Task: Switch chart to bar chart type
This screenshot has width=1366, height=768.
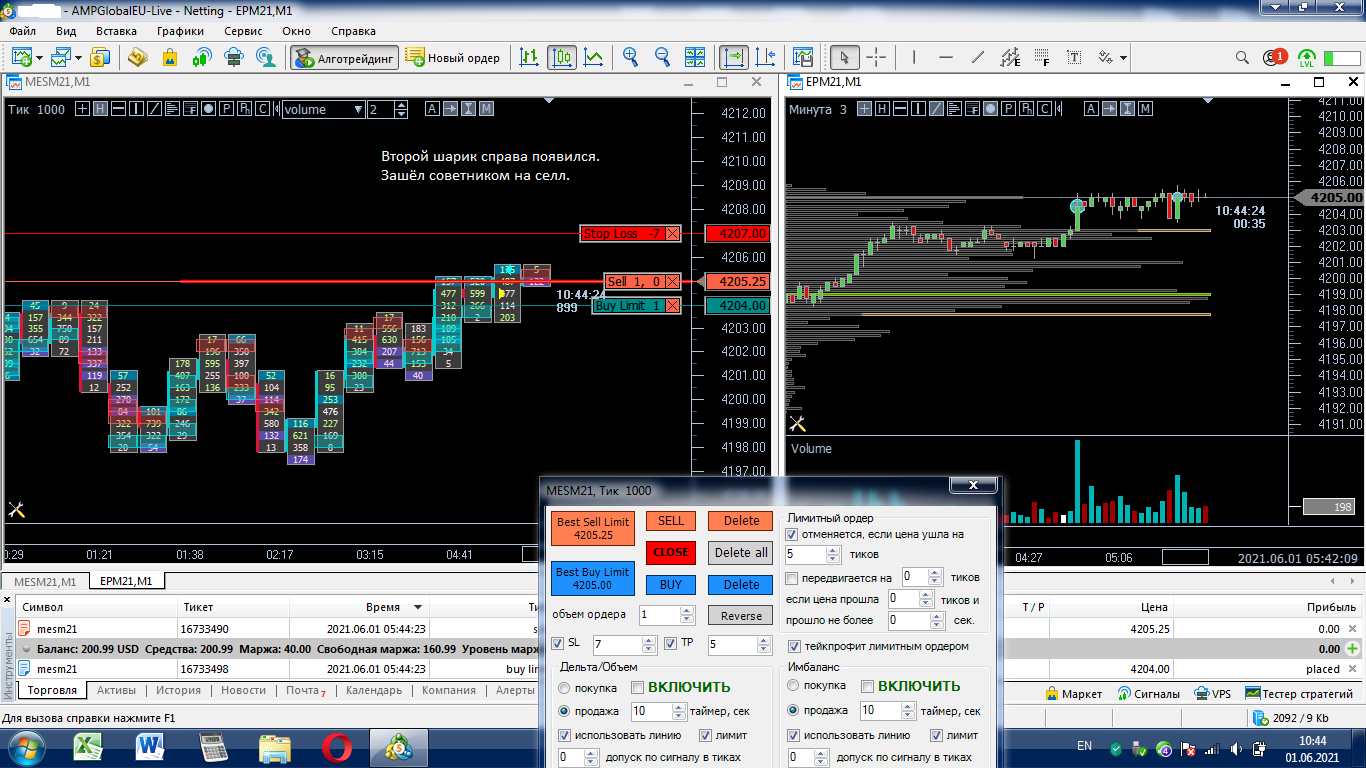Action: (x=530, y=58)
